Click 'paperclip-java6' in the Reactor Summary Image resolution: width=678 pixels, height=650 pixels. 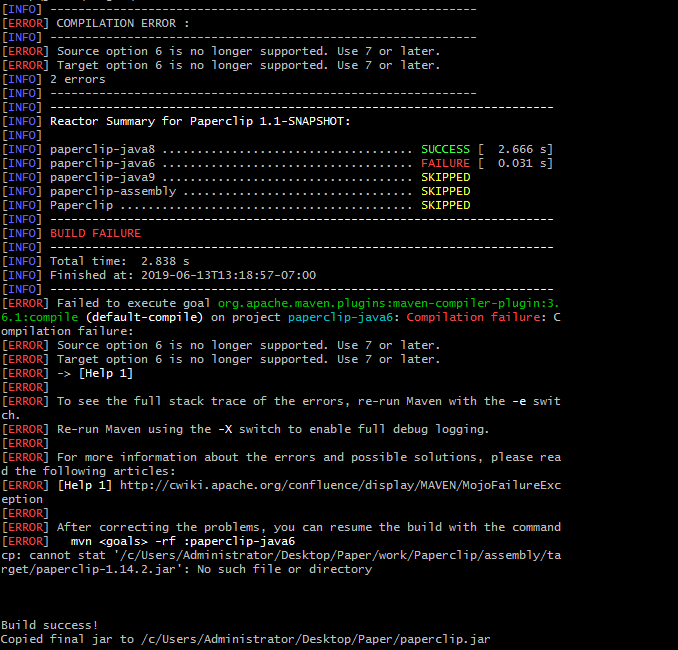pyautogui.click(x=102, y=163)
